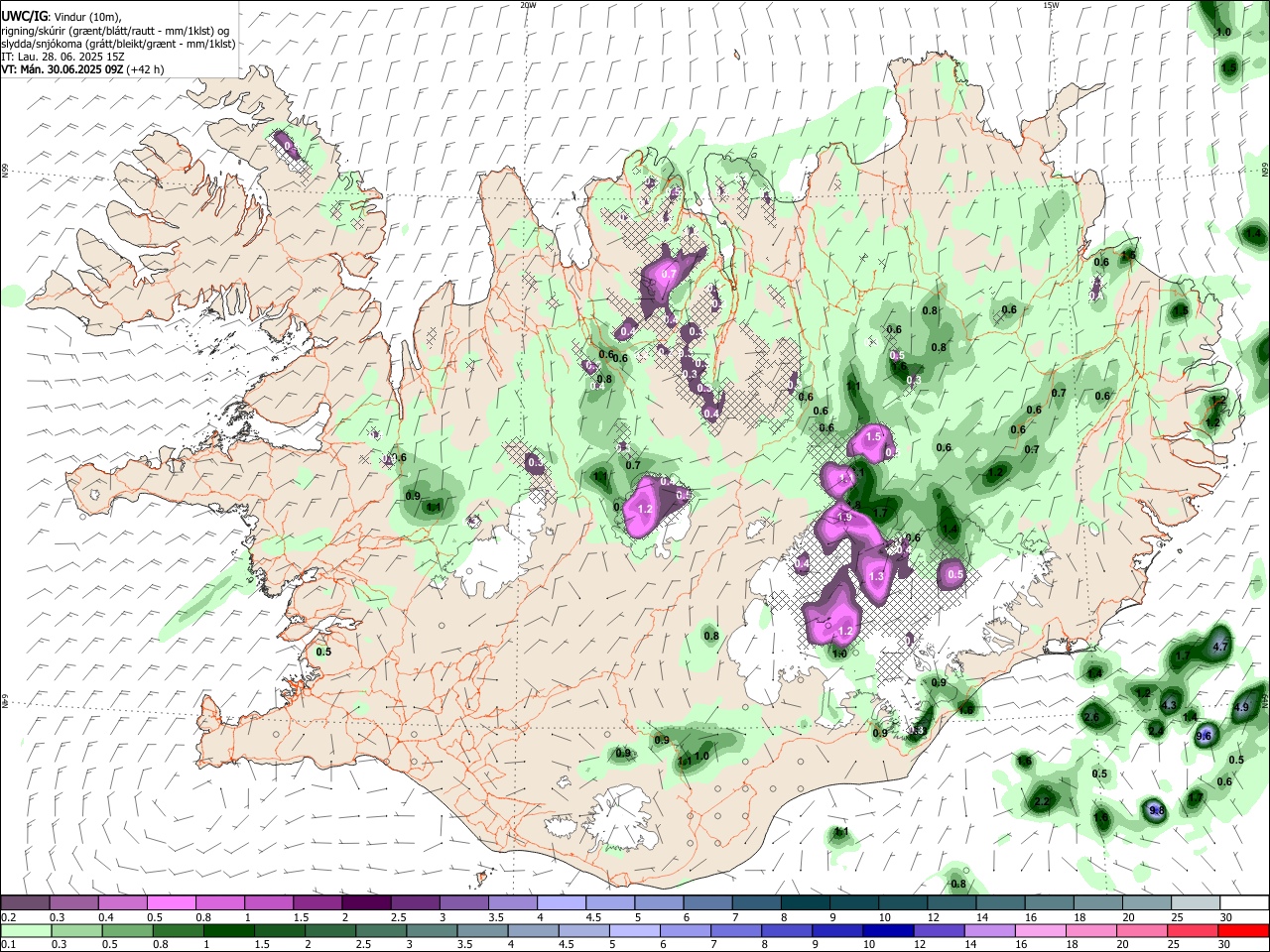Click the "rigning/skúrir" legend description line
This screenshot has height=952, width=1270.
[115, 31]
